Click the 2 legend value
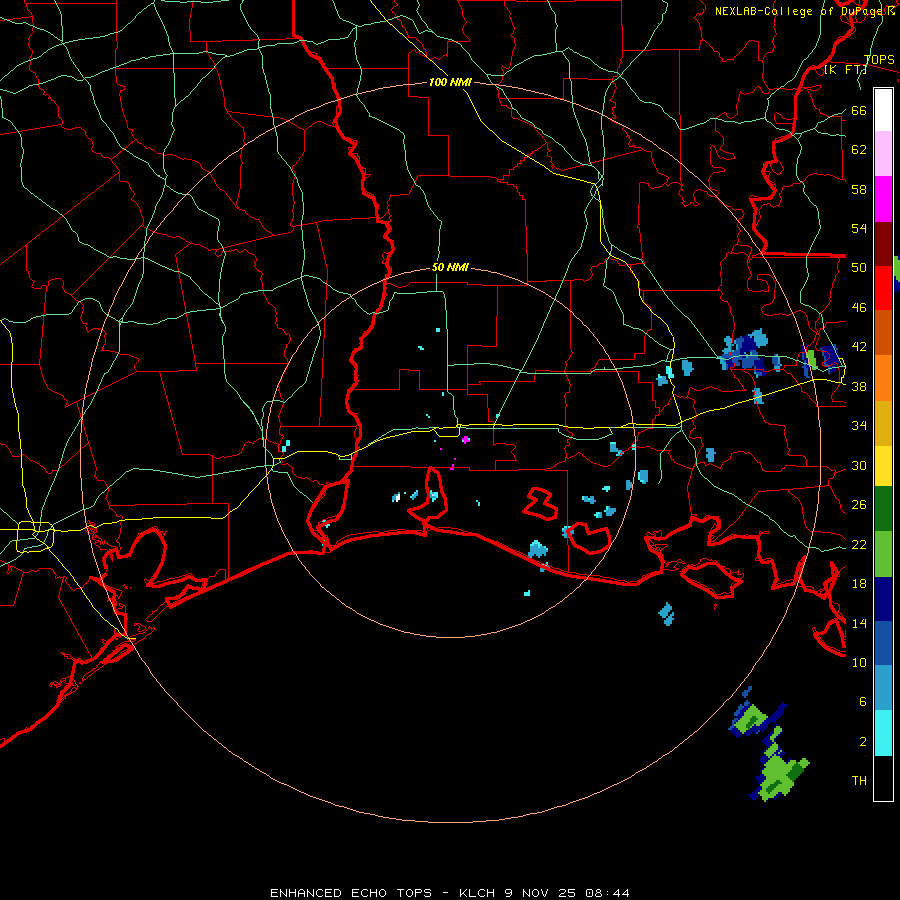This screenshot has width=900, height=900. point(863,742)
